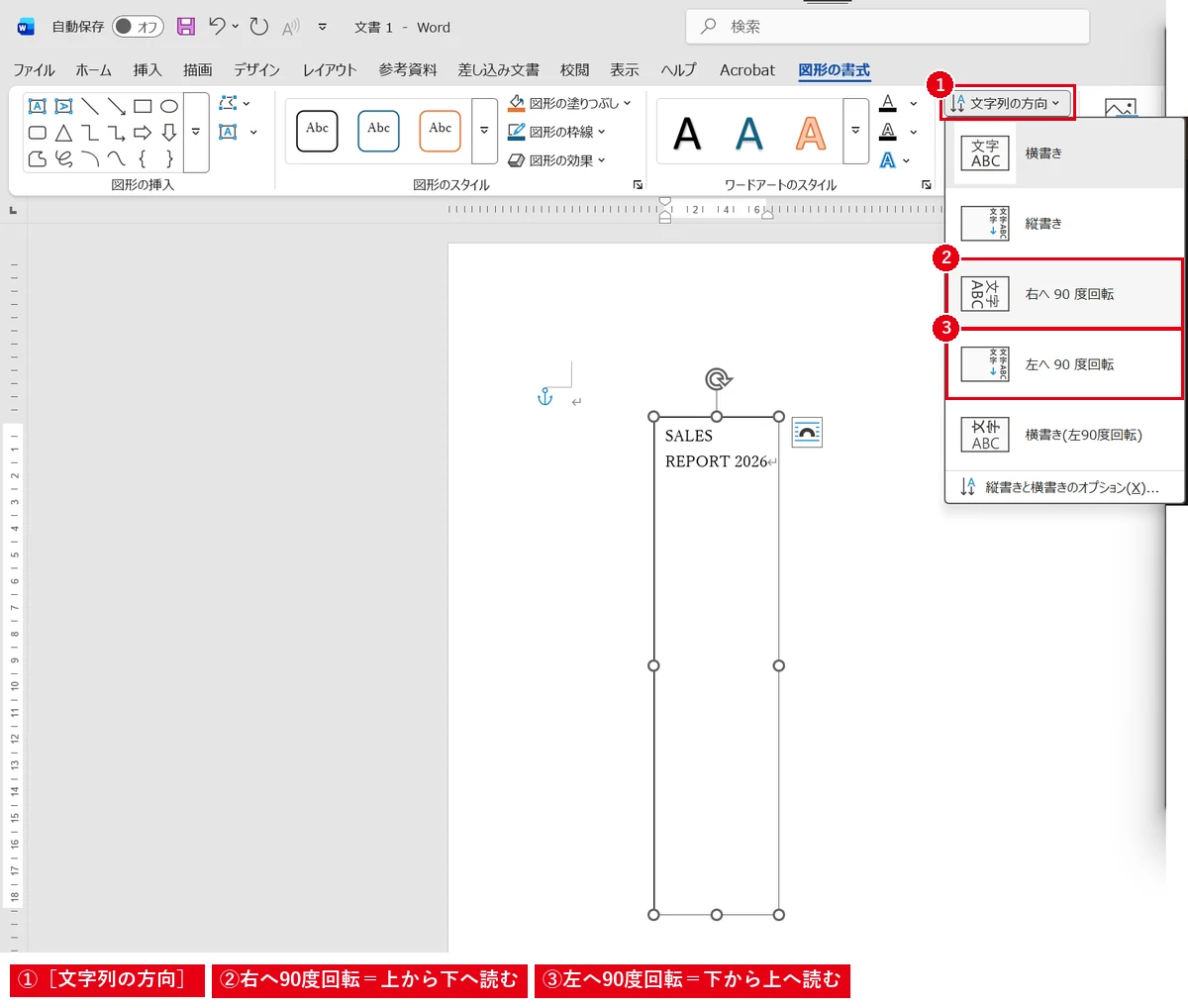The height and width of the screenshot is (1008, 1188).
Task: Insert a horizontal text box shape
Action: [38, 106]
